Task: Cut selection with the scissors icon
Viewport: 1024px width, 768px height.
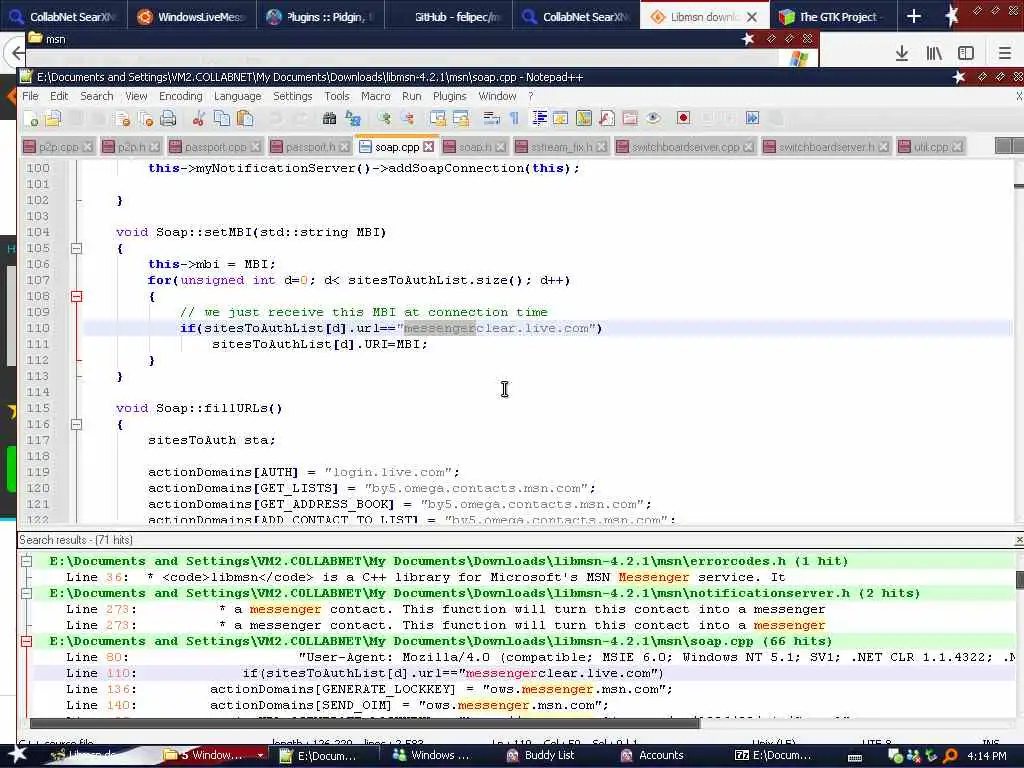Action: tap(199, 118)
